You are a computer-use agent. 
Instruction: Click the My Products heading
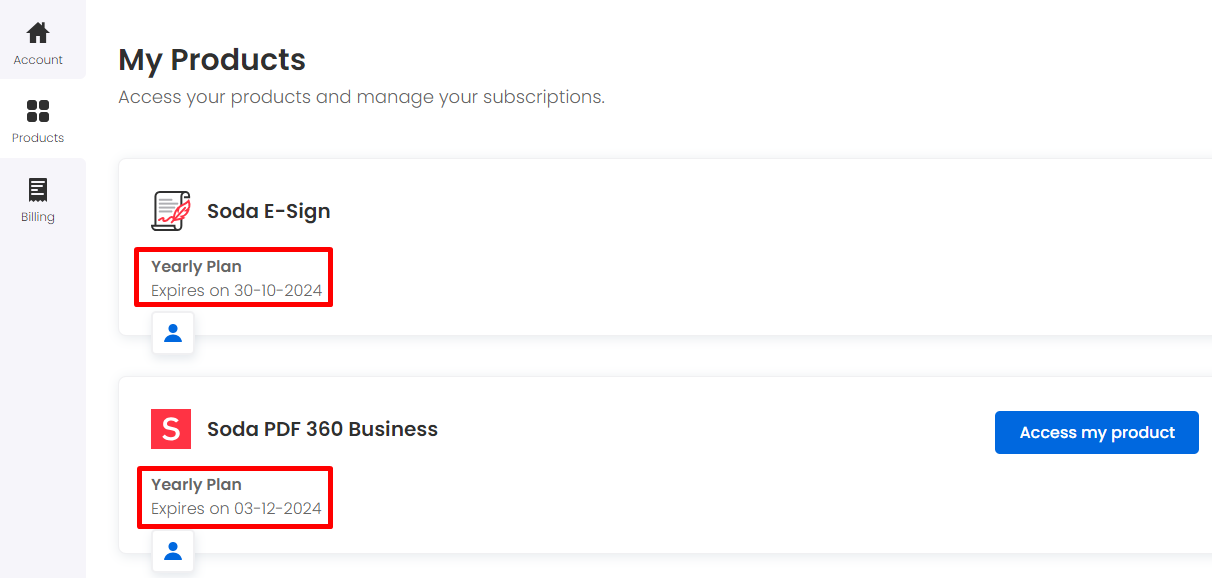click(x=212, y=60)
